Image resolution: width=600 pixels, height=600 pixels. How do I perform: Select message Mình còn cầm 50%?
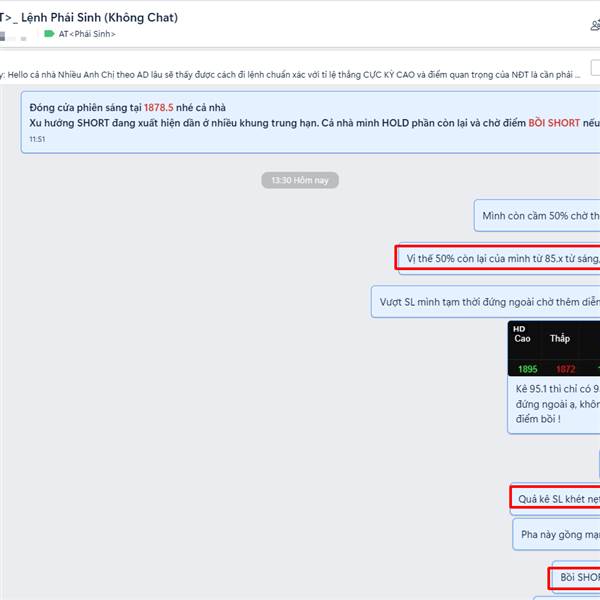537,215
